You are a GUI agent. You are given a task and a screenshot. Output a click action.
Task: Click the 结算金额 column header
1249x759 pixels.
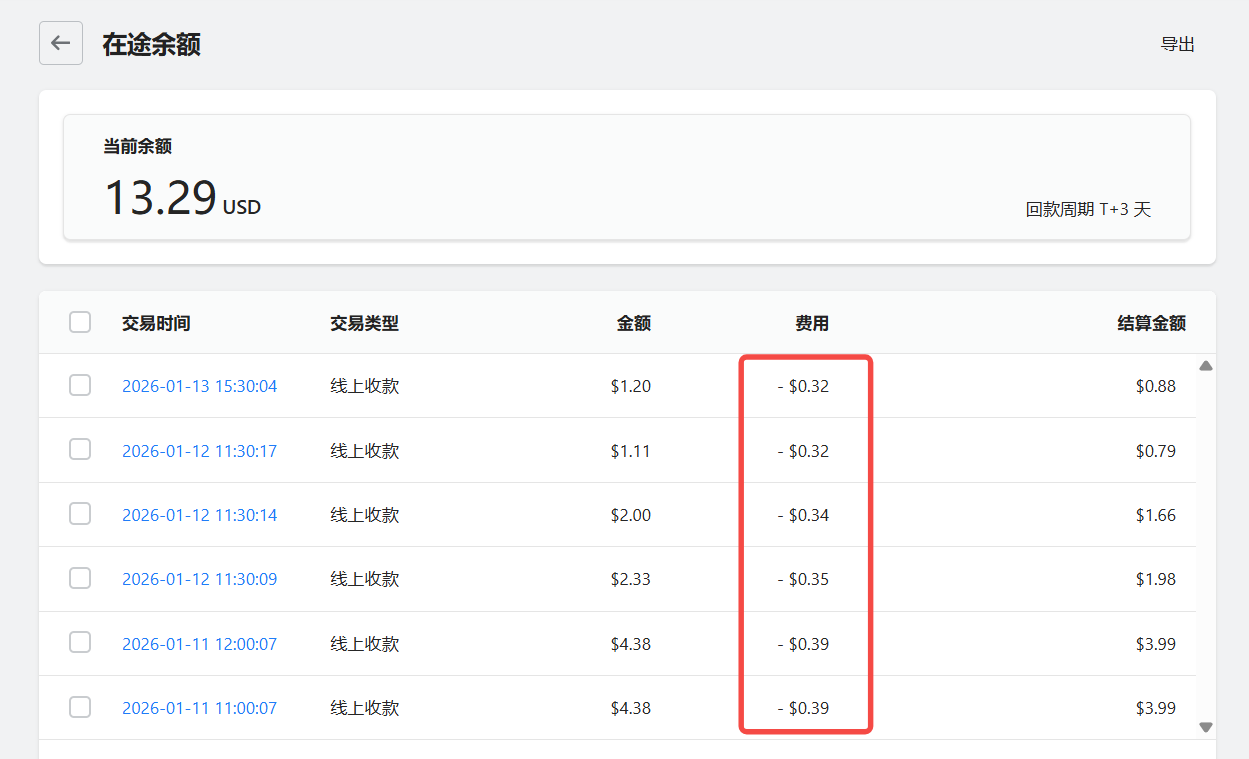click(x=1151, y=323)
